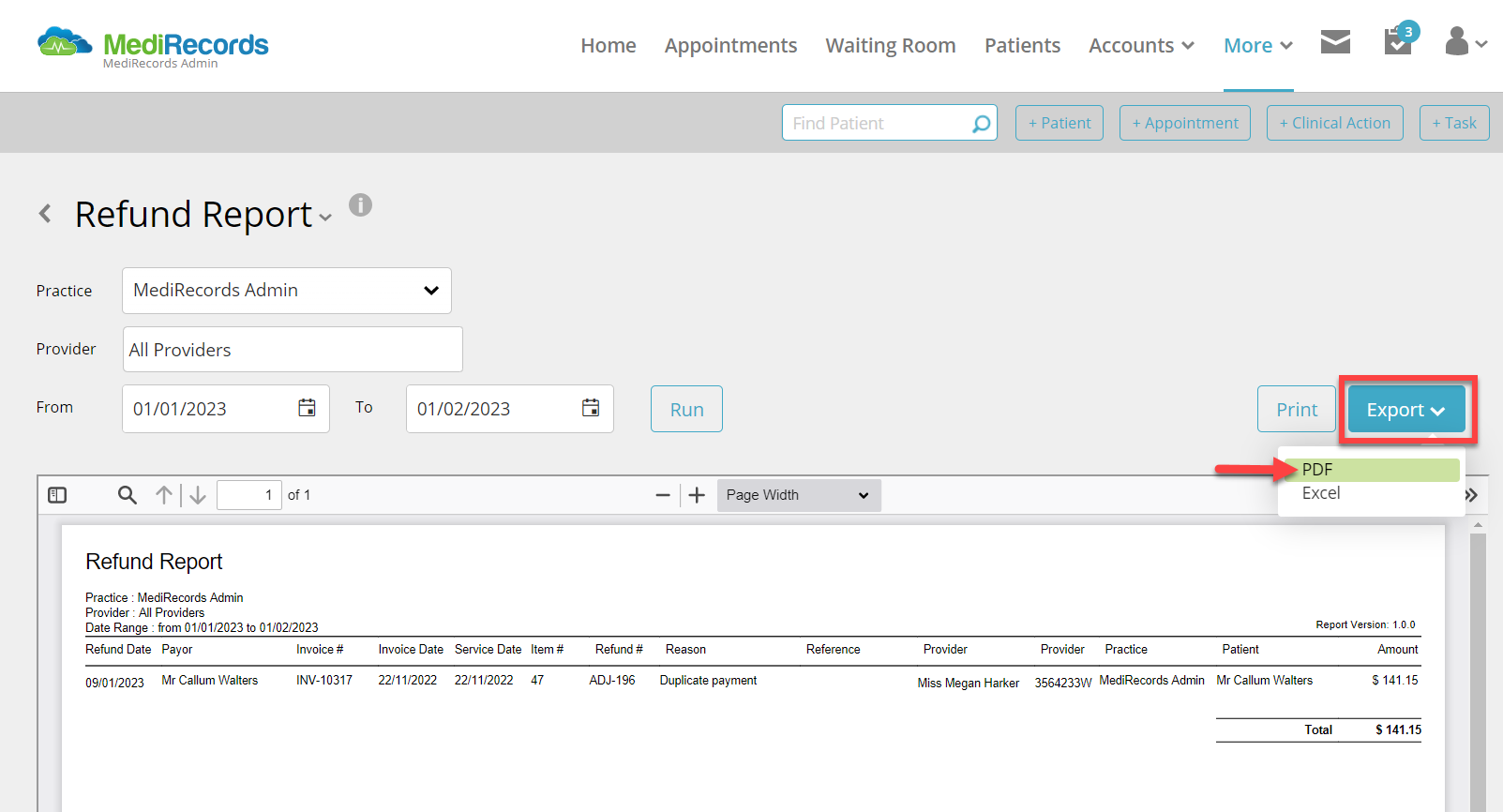The height and width of the screenshot is (812, 1503).
Task: Click the Duplicate payment reason cell
Action: (x=708, y=681)
